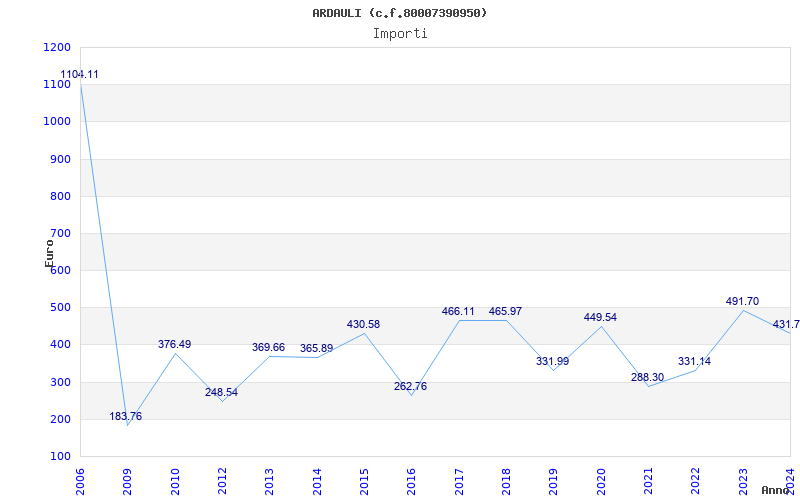Screen dimensions: 800x500
Task: Select the Importi subtitle text
Action: point(400,33)
